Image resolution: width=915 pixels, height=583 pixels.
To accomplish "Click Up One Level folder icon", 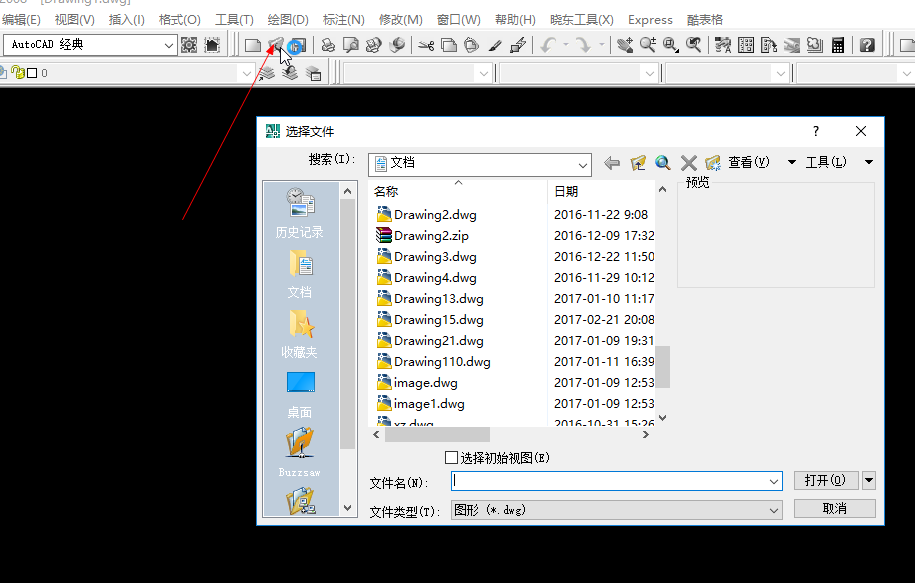I will pos(638,163).
